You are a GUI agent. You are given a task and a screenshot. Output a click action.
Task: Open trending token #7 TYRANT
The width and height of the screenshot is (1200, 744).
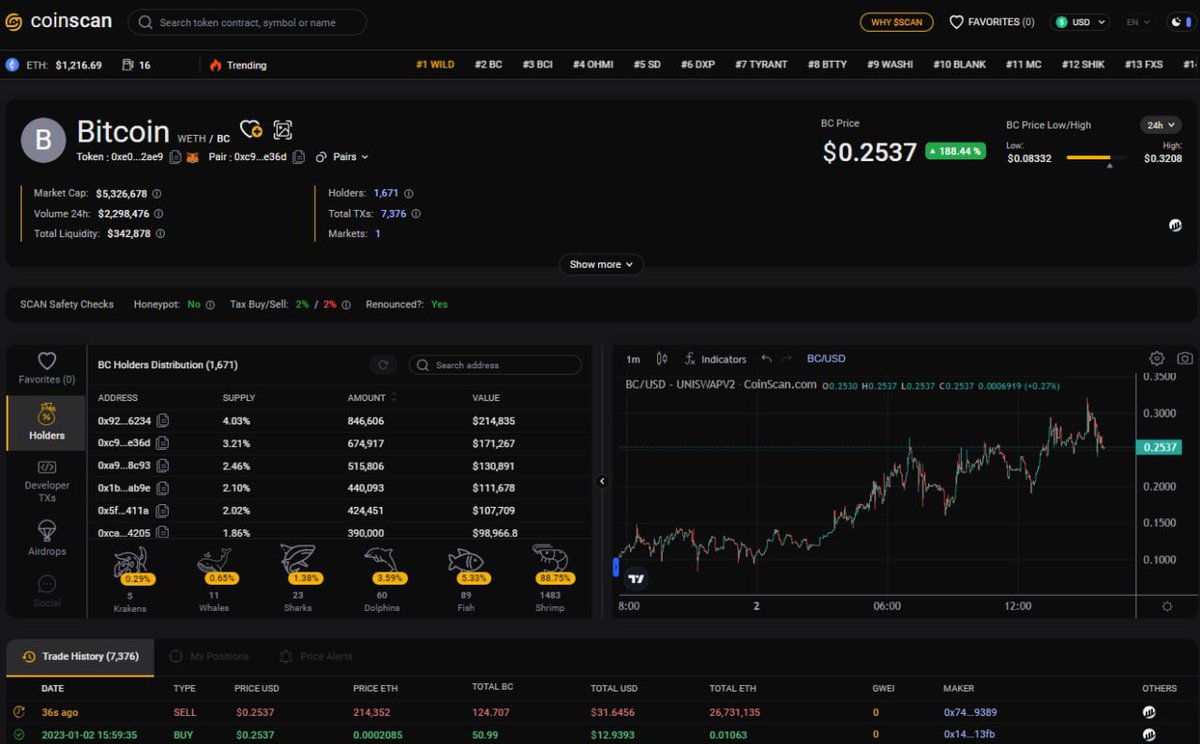tap(761, 64)
